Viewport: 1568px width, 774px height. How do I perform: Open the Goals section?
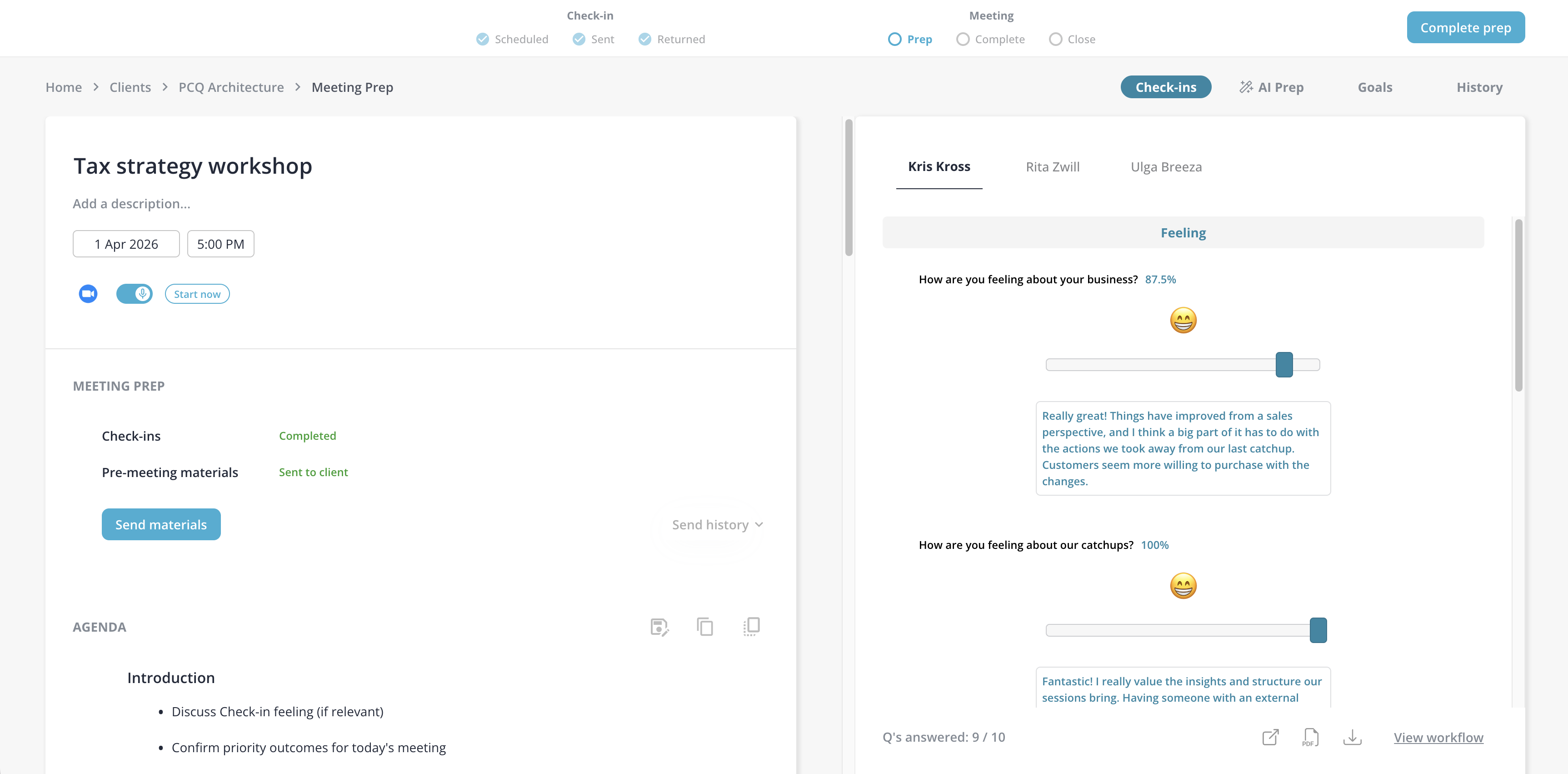coord(1374,87)
